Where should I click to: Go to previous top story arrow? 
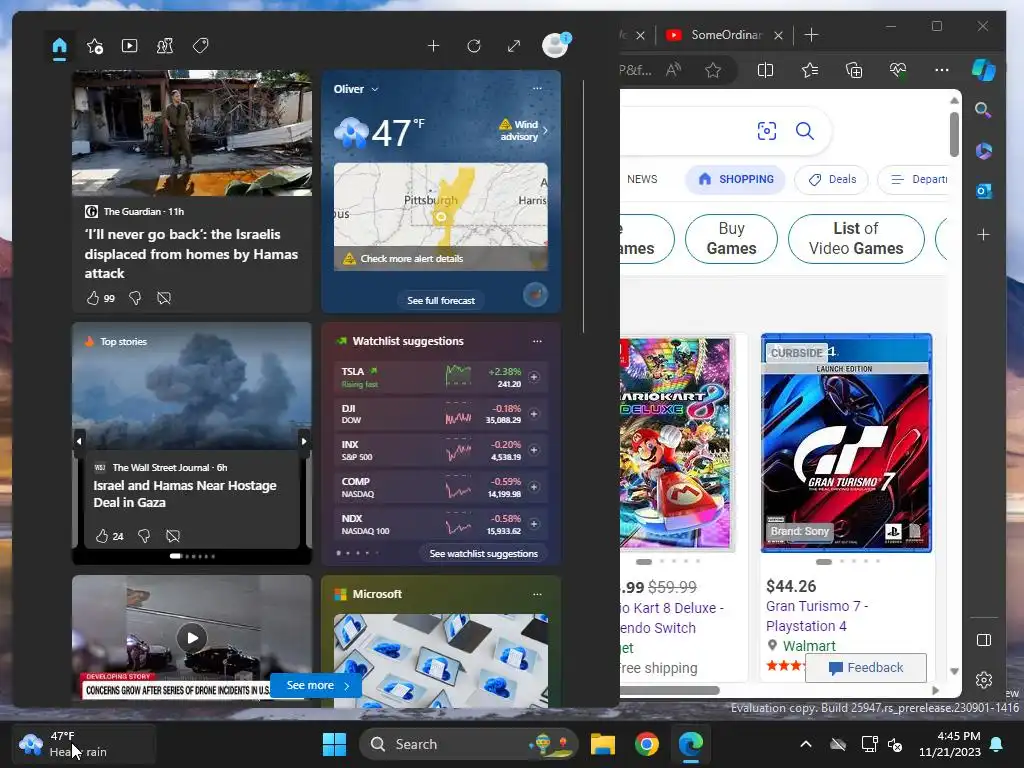click(x=80, y=441)
